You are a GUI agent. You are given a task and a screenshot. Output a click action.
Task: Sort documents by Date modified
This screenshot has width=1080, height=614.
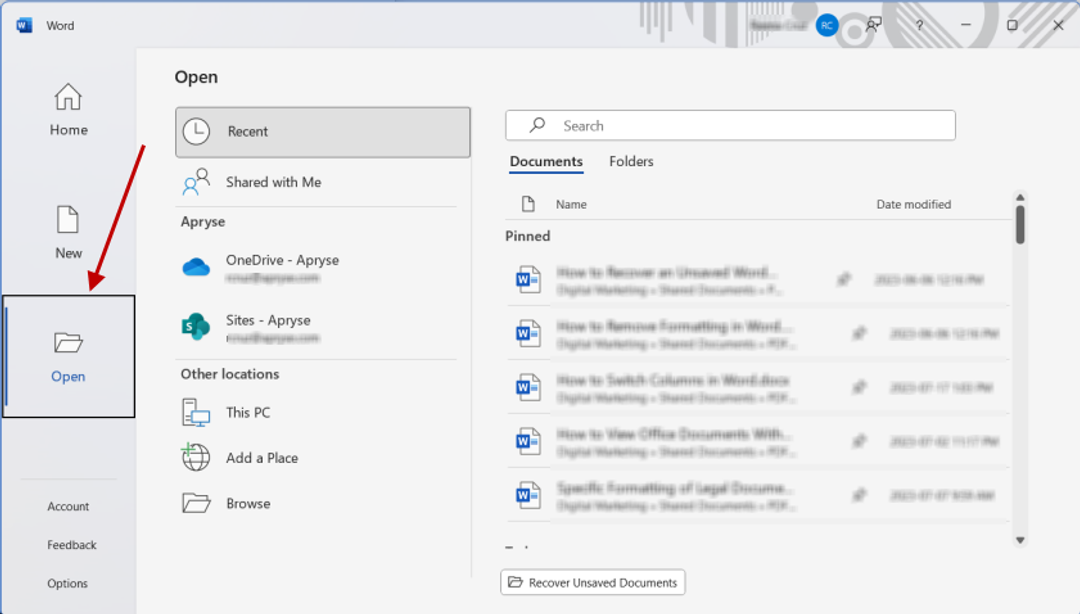tap(911, 204)
